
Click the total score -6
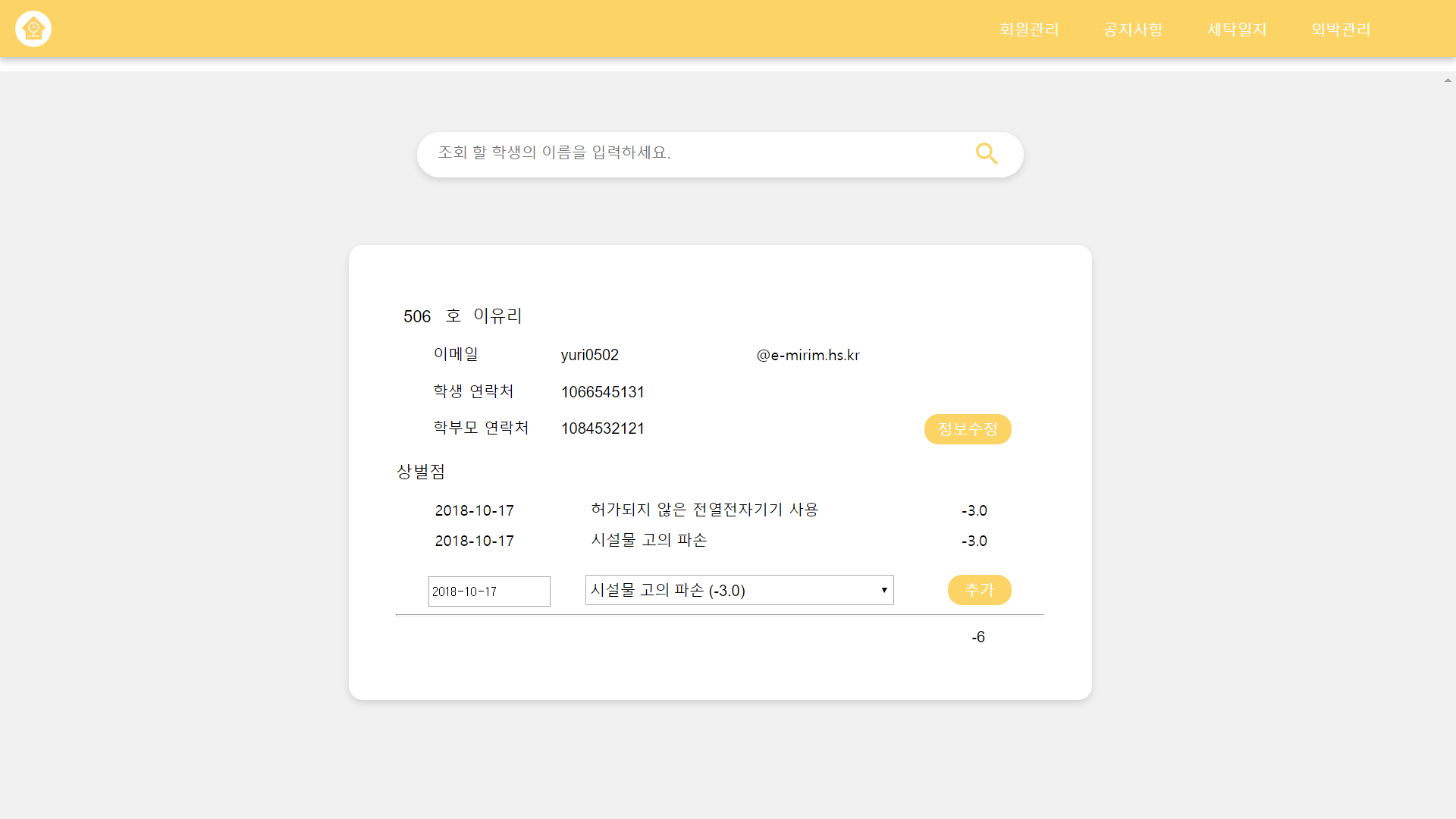pyautogui.click(x=978, y=637)
